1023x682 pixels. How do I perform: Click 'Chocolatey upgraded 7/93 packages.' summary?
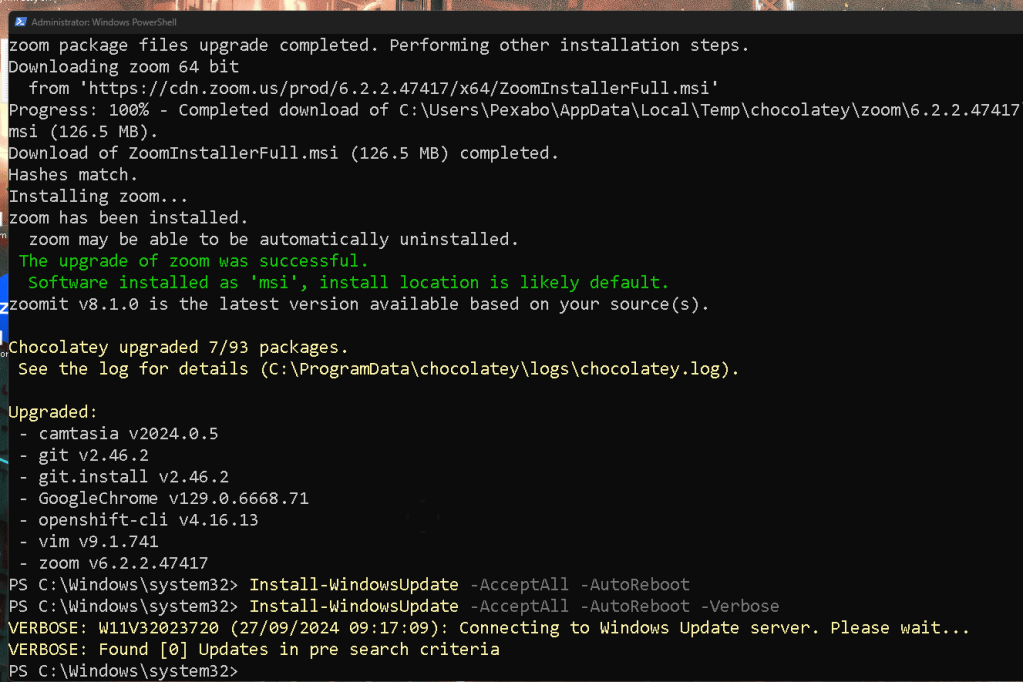pos(178,347)
